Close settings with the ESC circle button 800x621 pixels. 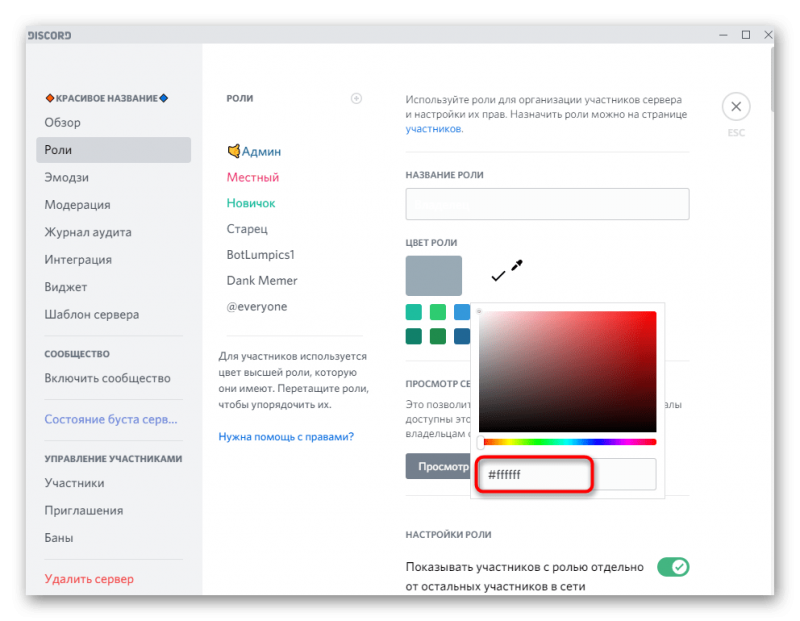click(x=736, y=107)
